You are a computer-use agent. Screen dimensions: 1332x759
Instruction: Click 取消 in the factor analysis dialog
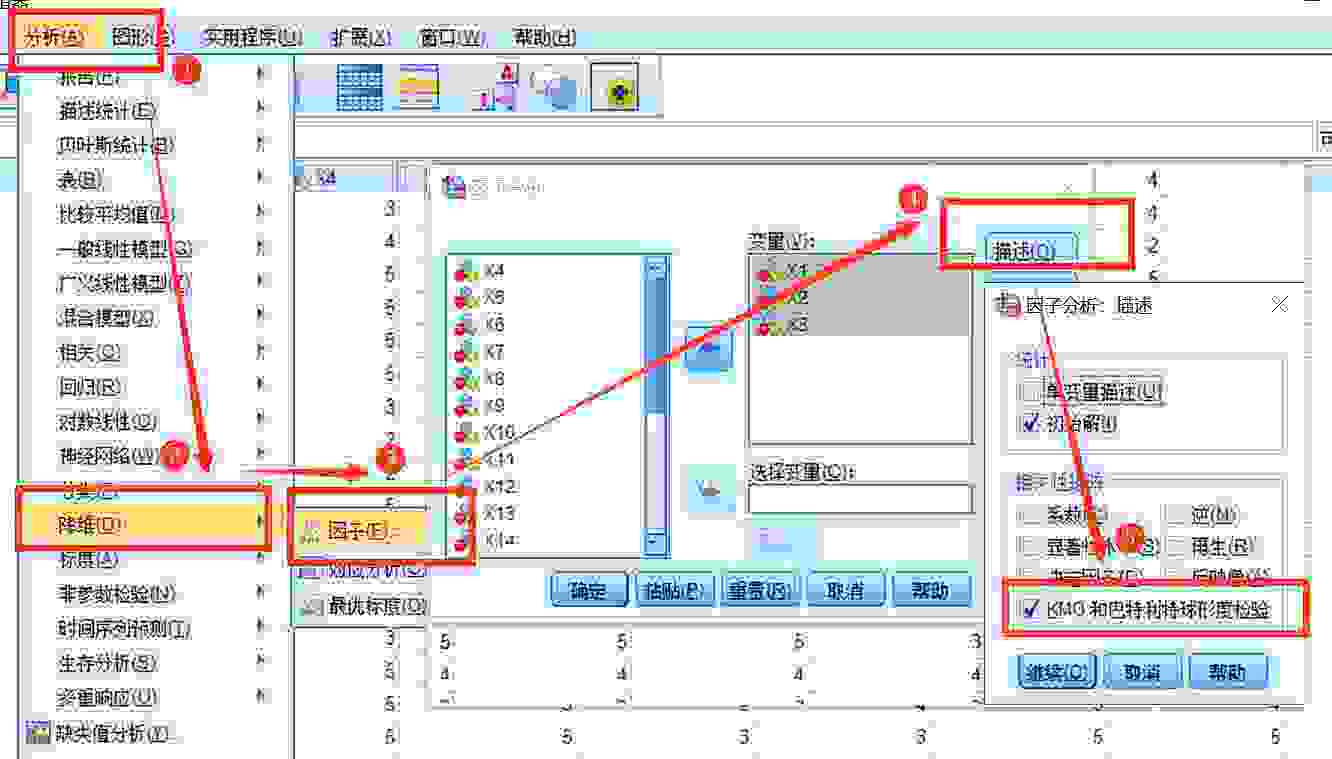(x=846, y=591)
